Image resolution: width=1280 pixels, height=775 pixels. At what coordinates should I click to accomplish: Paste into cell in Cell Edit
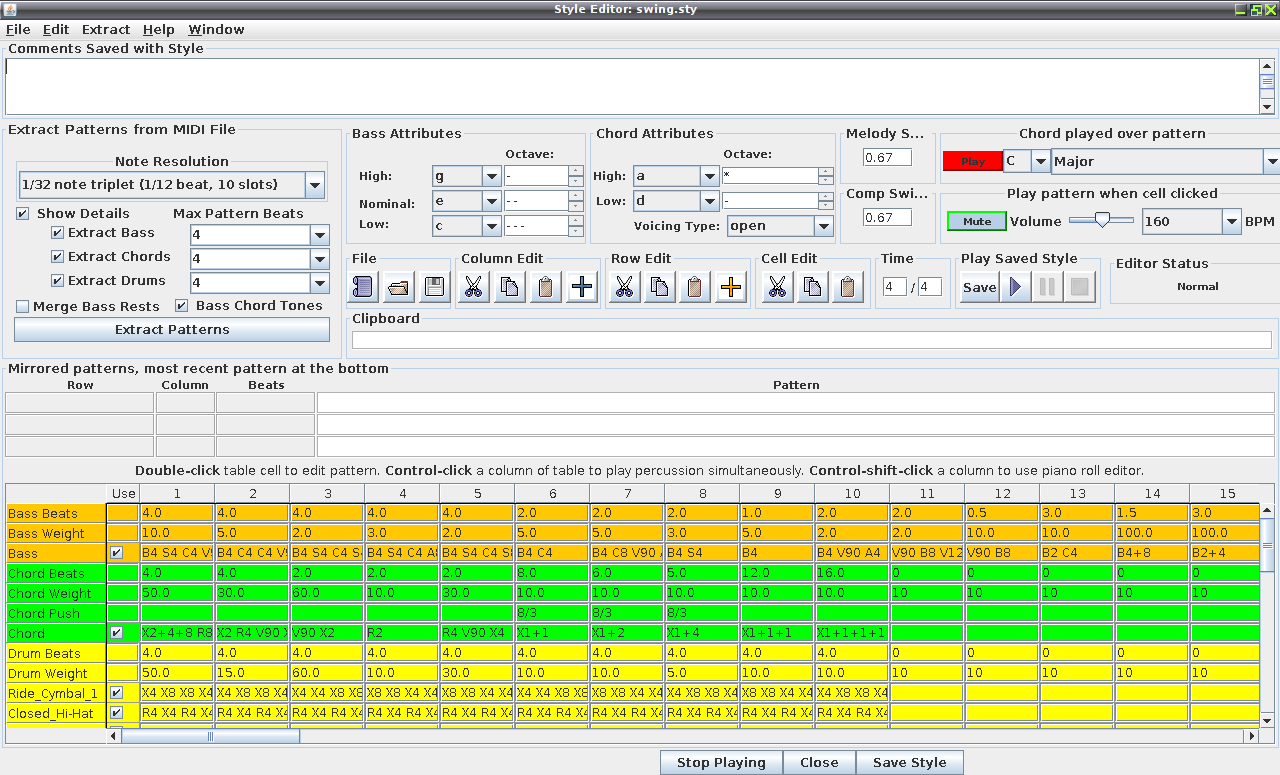(x=848, y=288)
